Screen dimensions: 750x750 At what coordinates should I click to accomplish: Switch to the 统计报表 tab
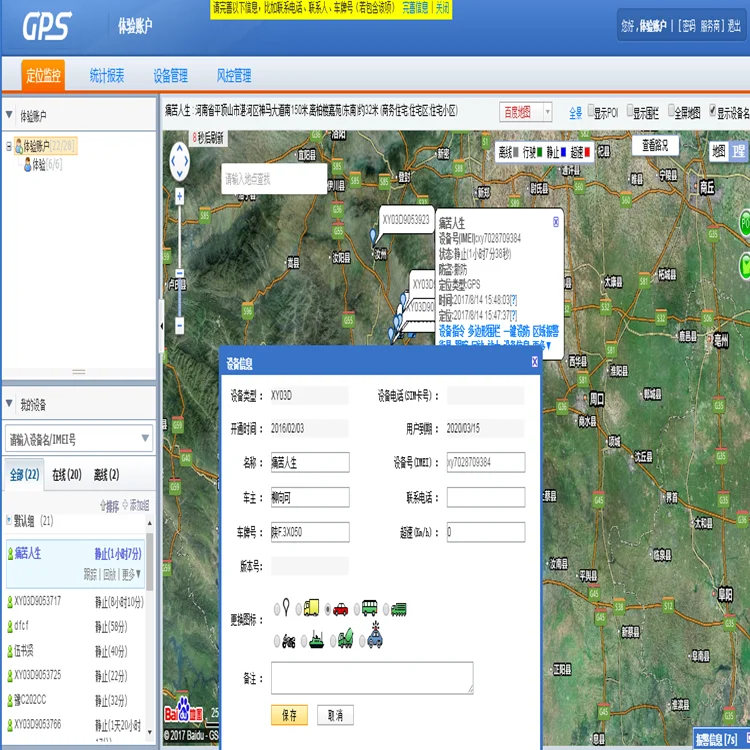[107, 76]
